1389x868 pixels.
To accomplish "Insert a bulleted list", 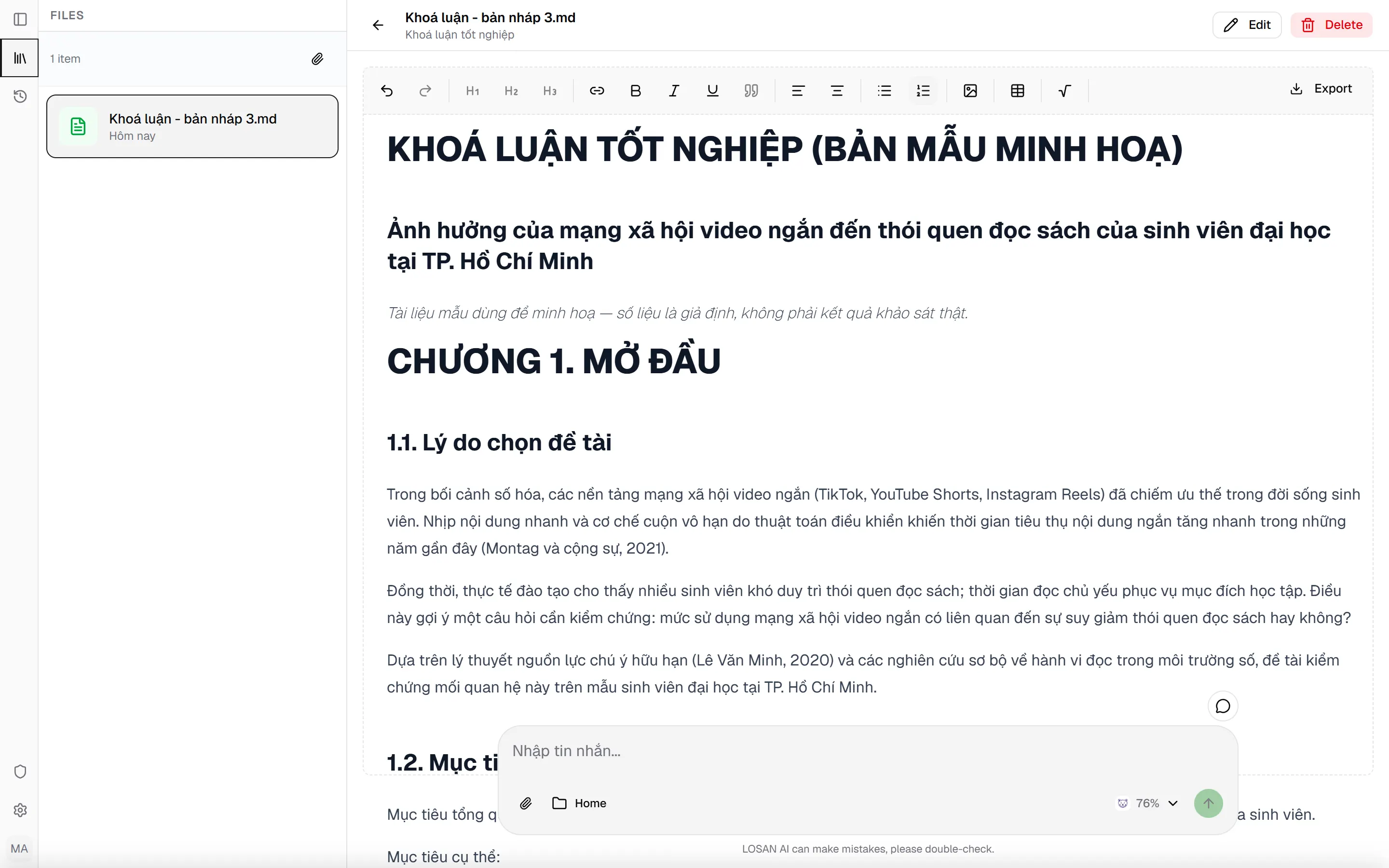I will (x=884, y=91).
